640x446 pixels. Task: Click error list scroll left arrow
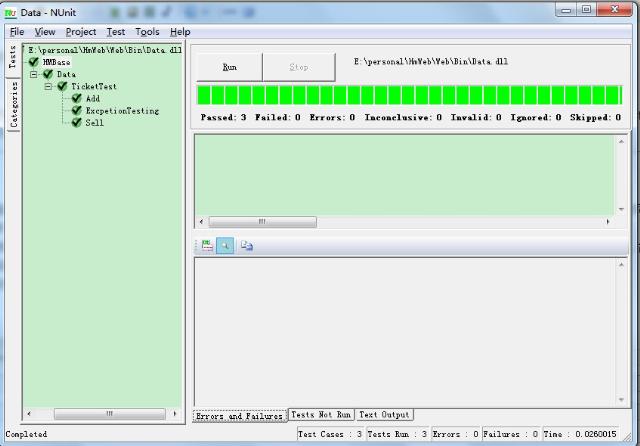click(201, 222)
